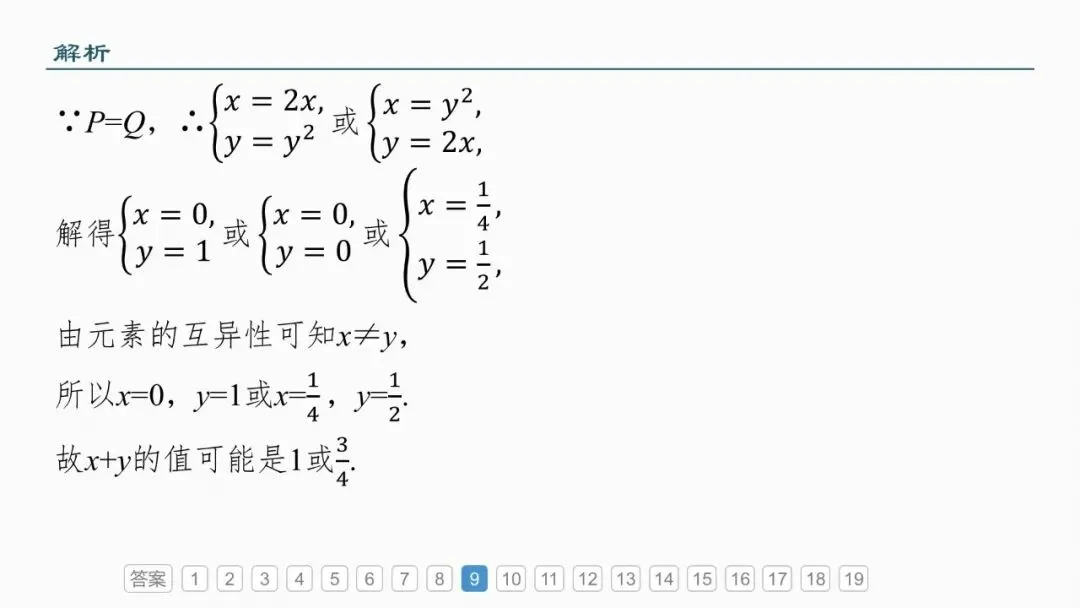The height and width of the screenshot is (608, 1080).
Task: Open question page 11
Action: tap(549, 578)
